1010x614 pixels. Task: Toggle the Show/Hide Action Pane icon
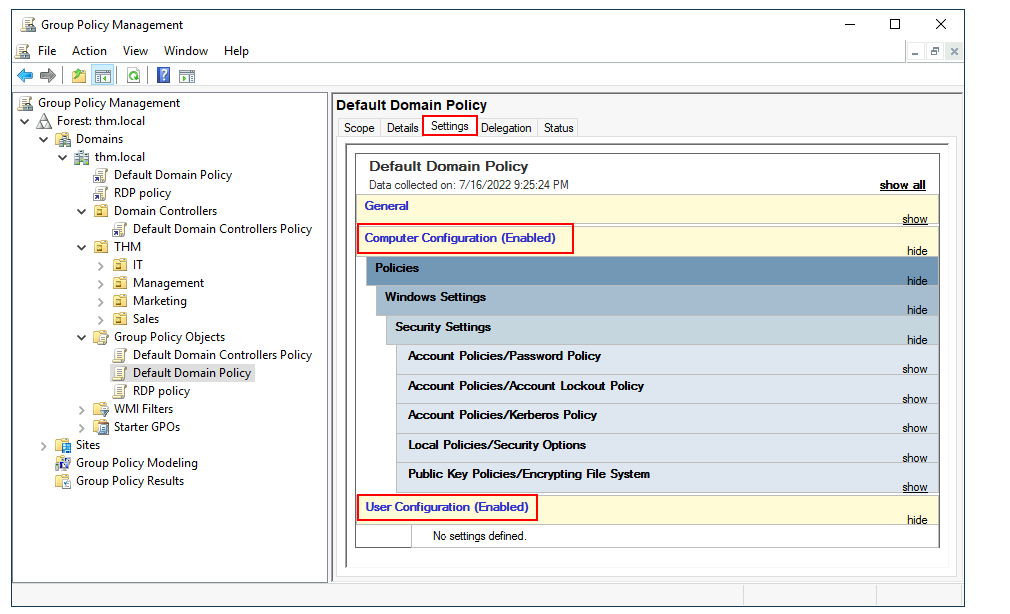click(x=187, y=76)
